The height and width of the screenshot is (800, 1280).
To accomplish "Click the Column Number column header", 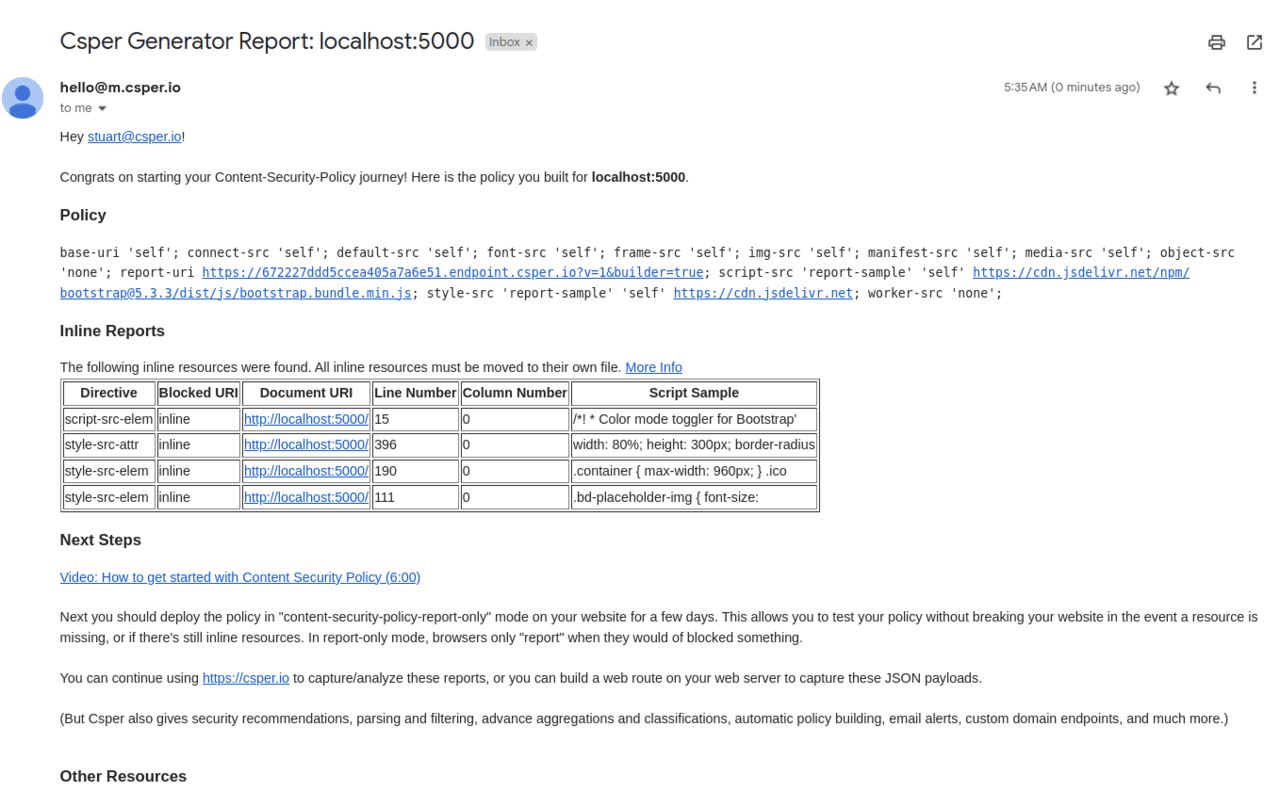I will point(515,393).
